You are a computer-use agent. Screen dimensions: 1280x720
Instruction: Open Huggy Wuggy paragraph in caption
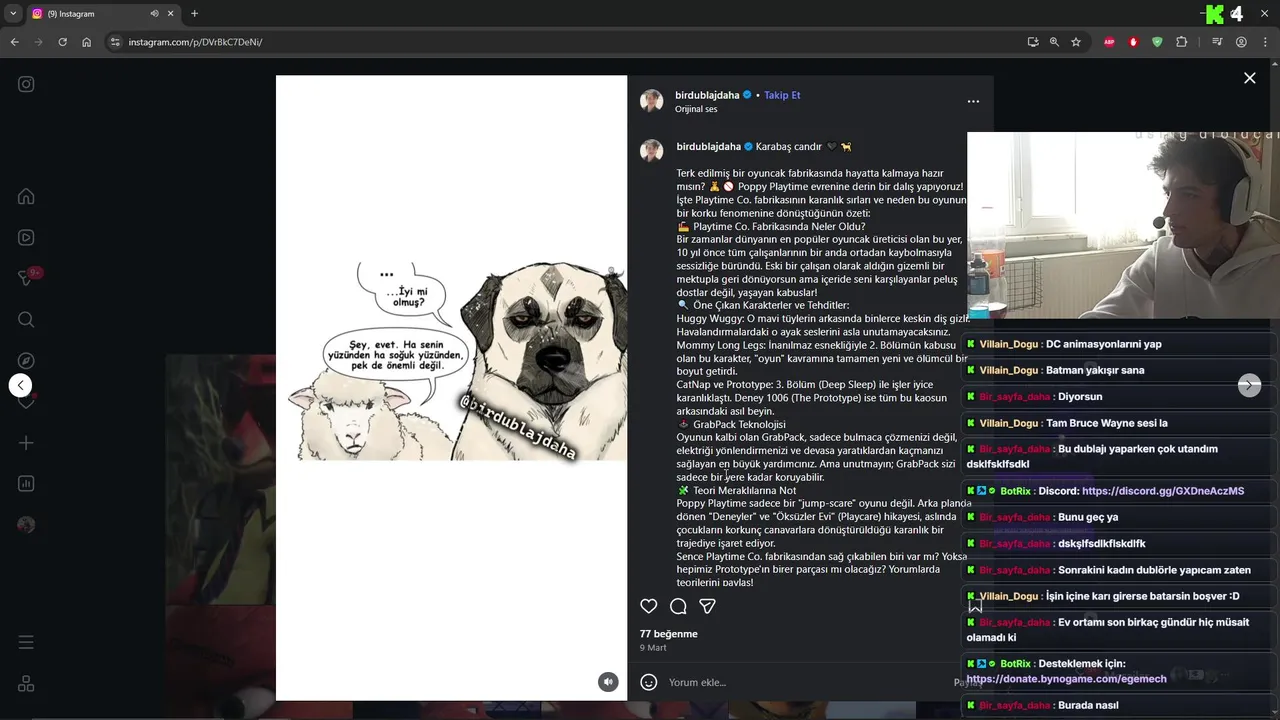pos(823,325)
